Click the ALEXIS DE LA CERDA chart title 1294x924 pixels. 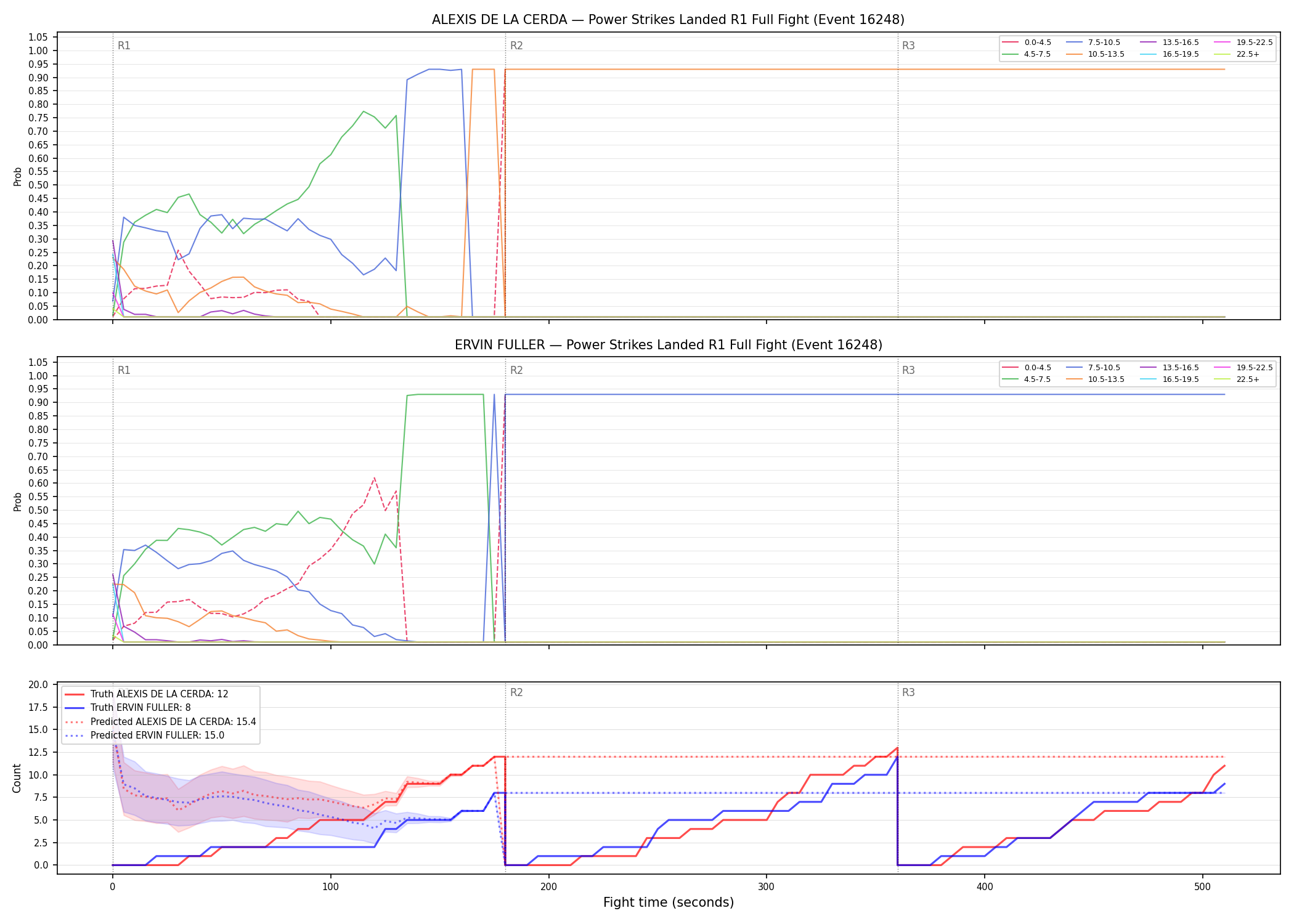(x=668, y=20)
